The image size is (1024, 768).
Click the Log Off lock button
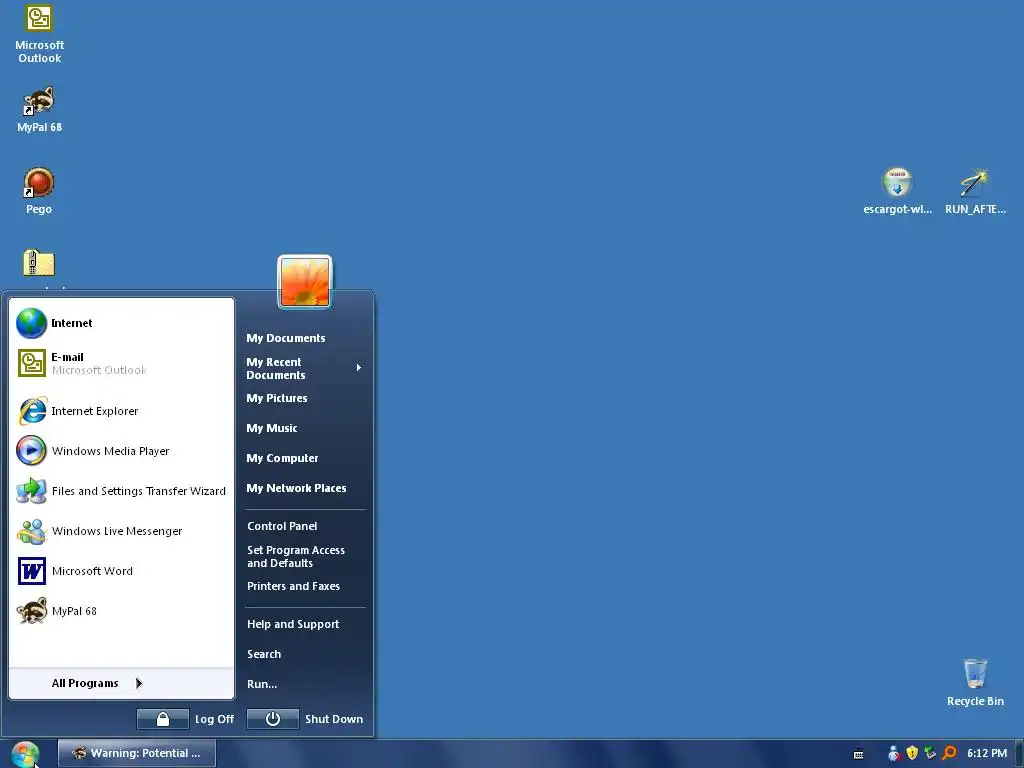163,719
